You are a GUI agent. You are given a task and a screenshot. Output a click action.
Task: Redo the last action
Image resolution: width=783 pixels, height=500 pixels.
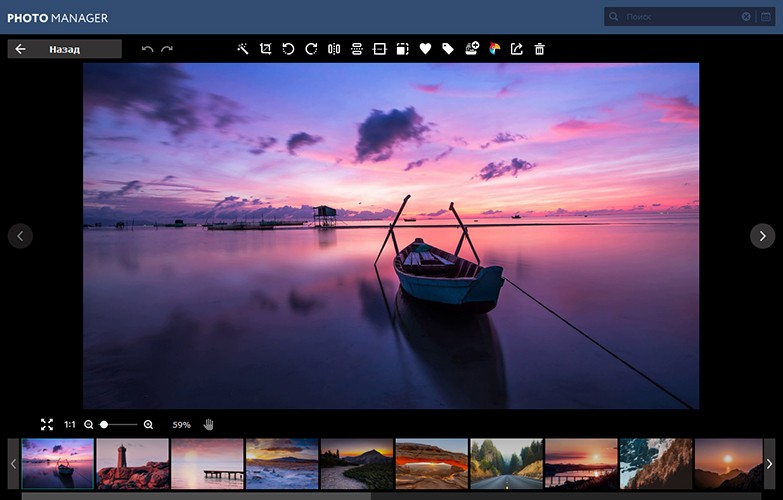(x=167, y=49)
